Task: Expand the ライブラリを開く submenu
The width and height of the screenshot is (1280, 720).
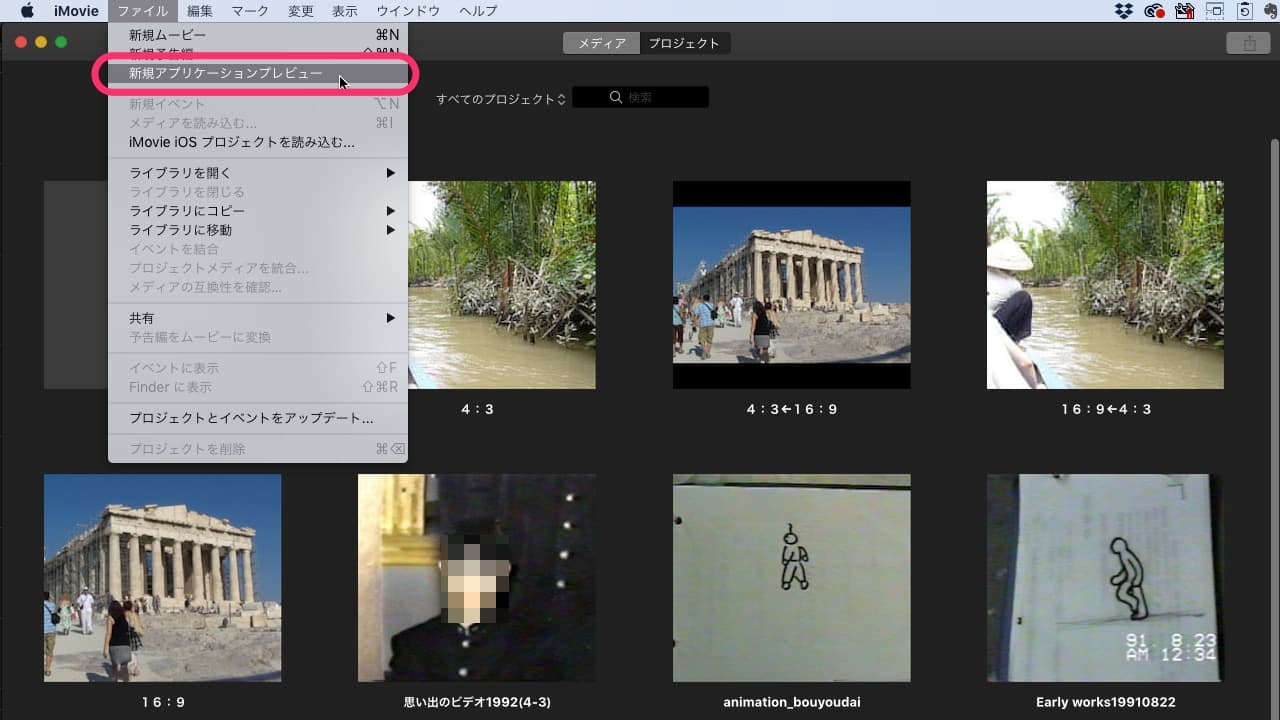Action: [x=258, y=173]
